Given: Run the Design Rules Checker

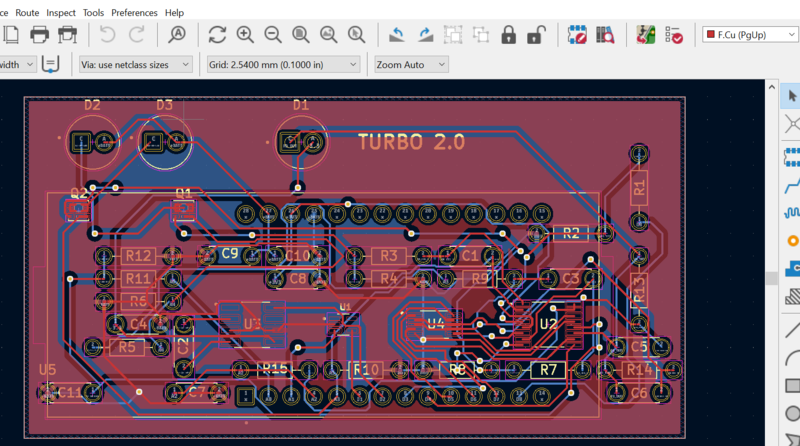Looking at the screenshot, I should coord(674,35).
